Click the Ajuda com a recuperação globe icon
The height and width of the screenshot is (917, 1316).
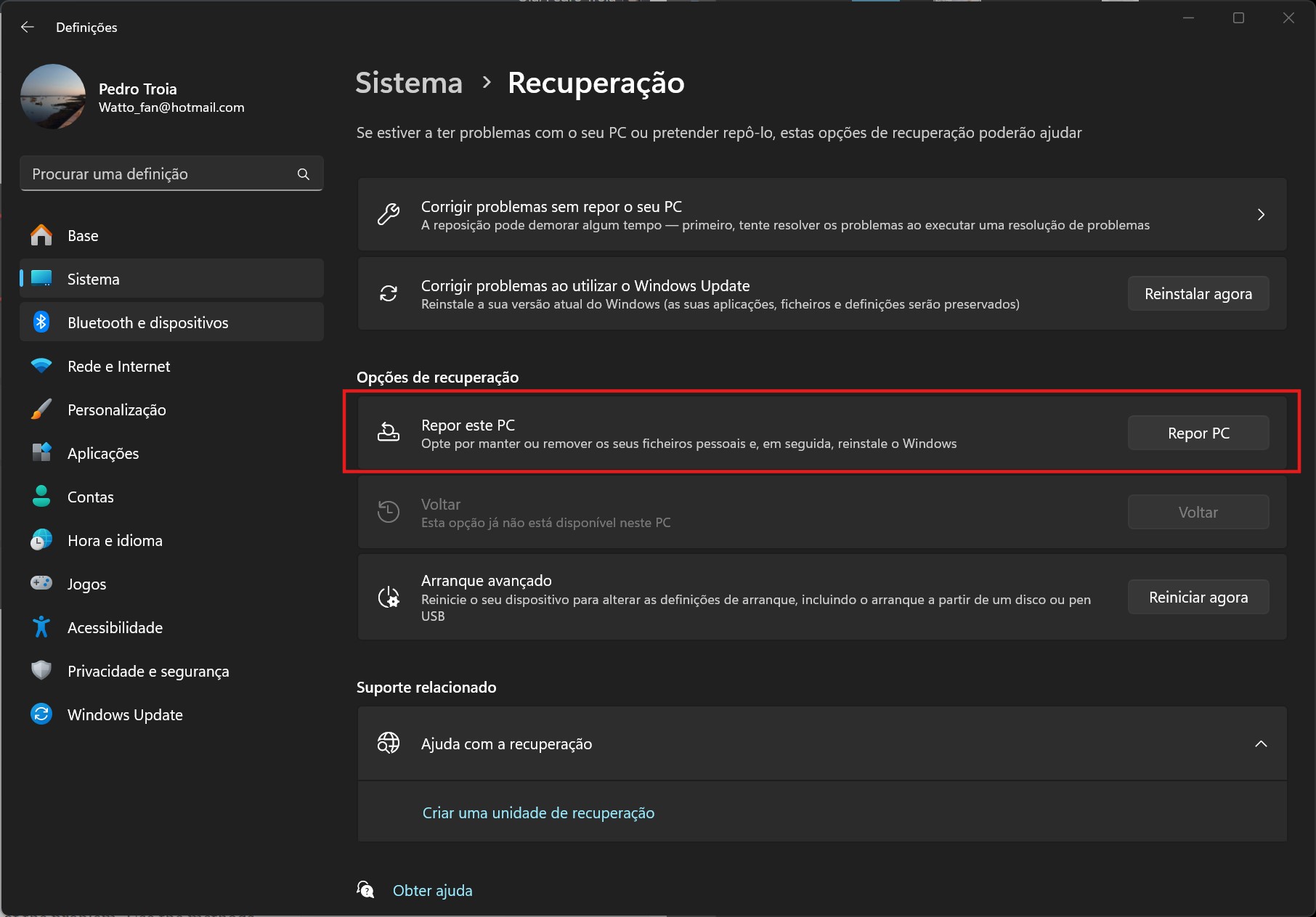coord(389,743)
